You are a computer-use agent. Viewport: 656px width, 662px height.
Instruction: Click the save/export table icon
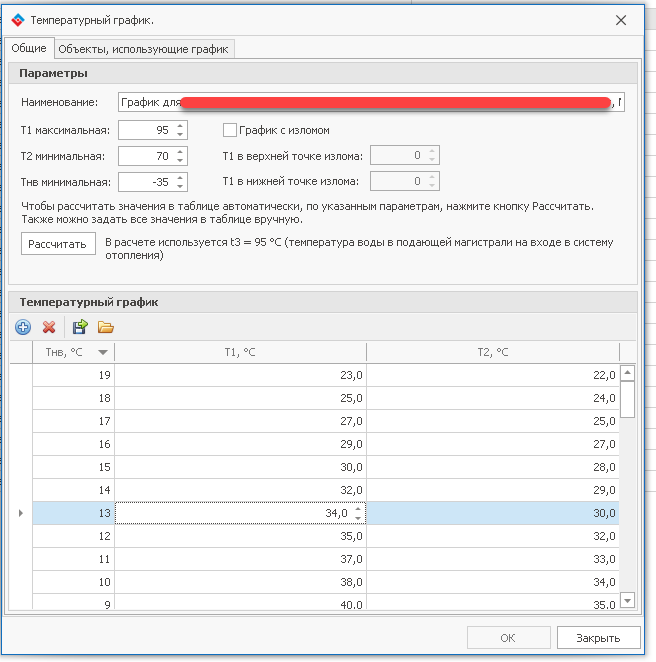(80, 327)
